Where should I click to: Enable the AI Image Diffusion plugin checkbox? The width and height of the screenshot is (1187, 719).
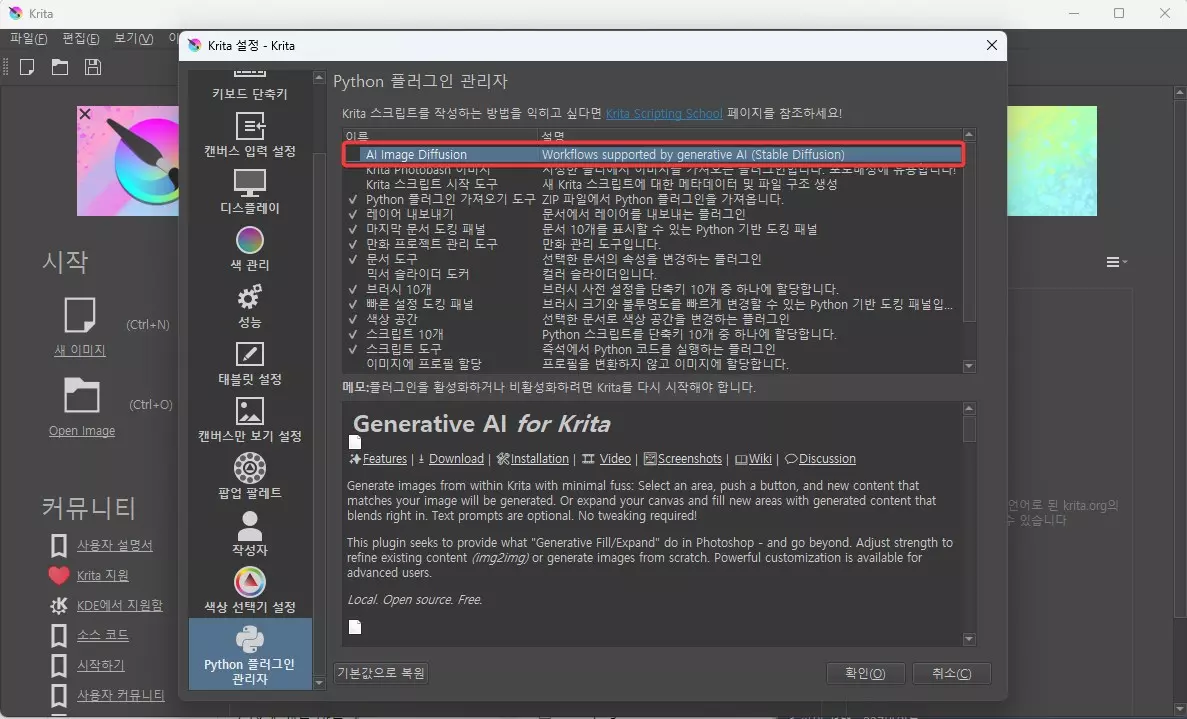point(353,155)
